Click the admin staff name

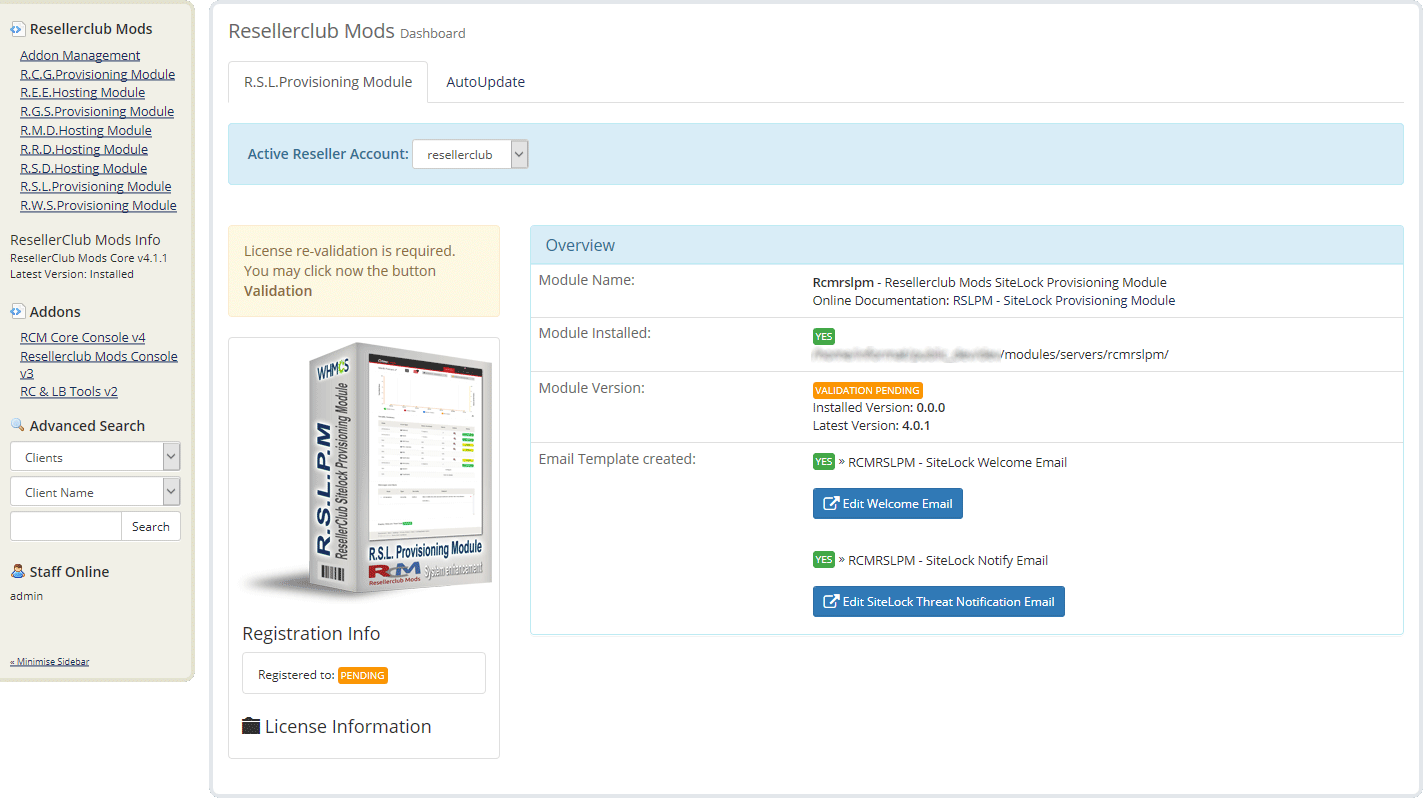(x=27, y=596)
